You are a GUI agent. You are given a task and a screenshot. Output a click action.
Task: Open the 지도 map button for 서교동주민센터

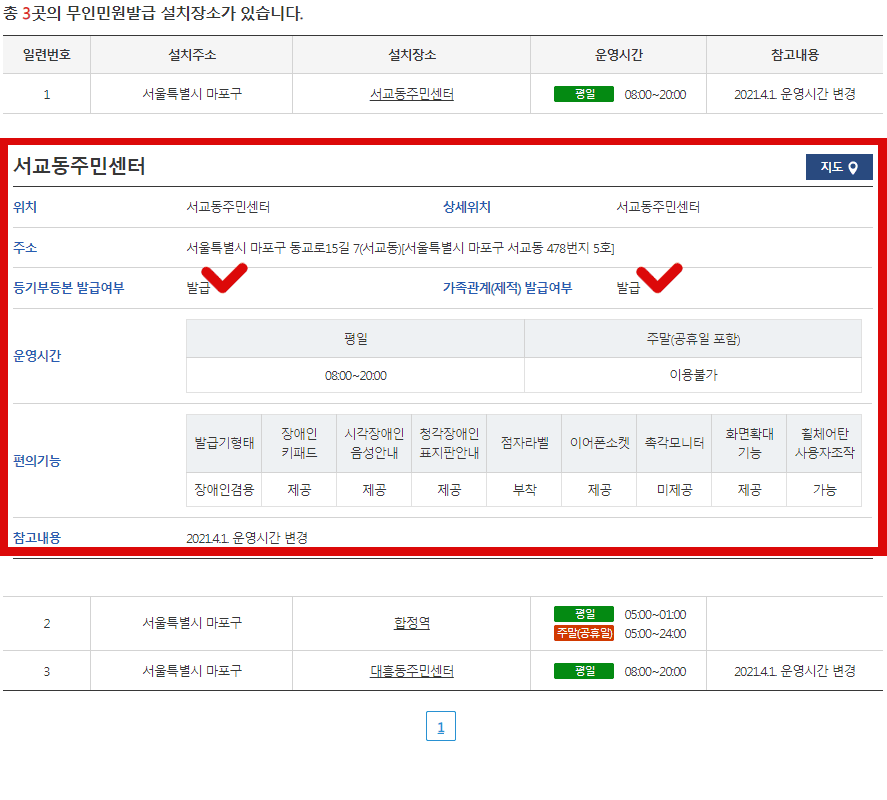[840, 167]
